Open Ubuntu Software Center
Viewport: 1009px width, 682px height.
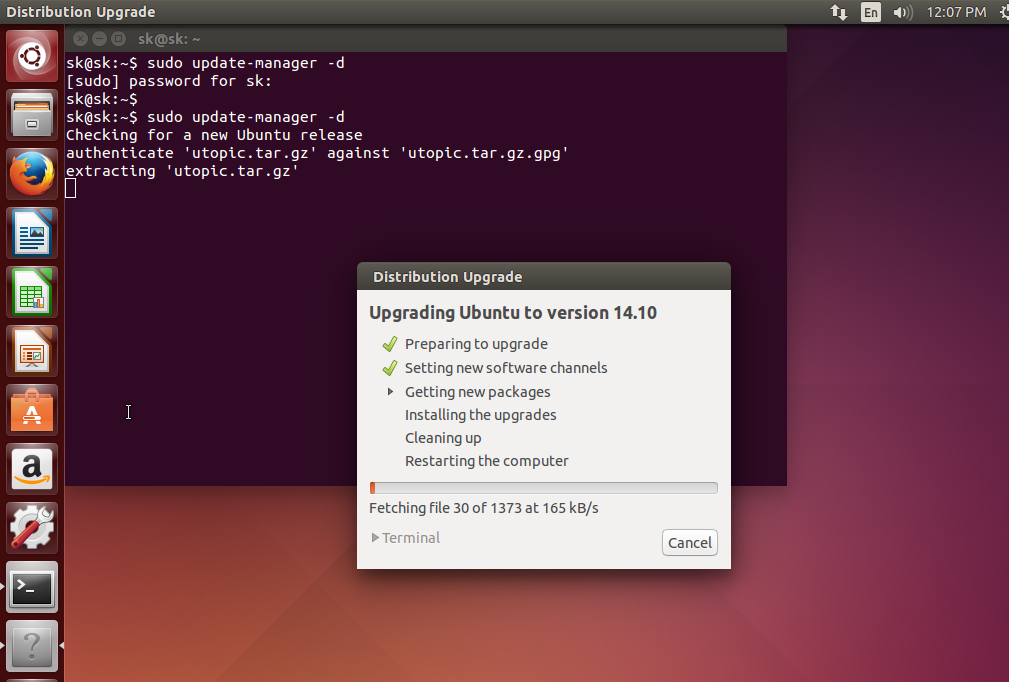32,410
